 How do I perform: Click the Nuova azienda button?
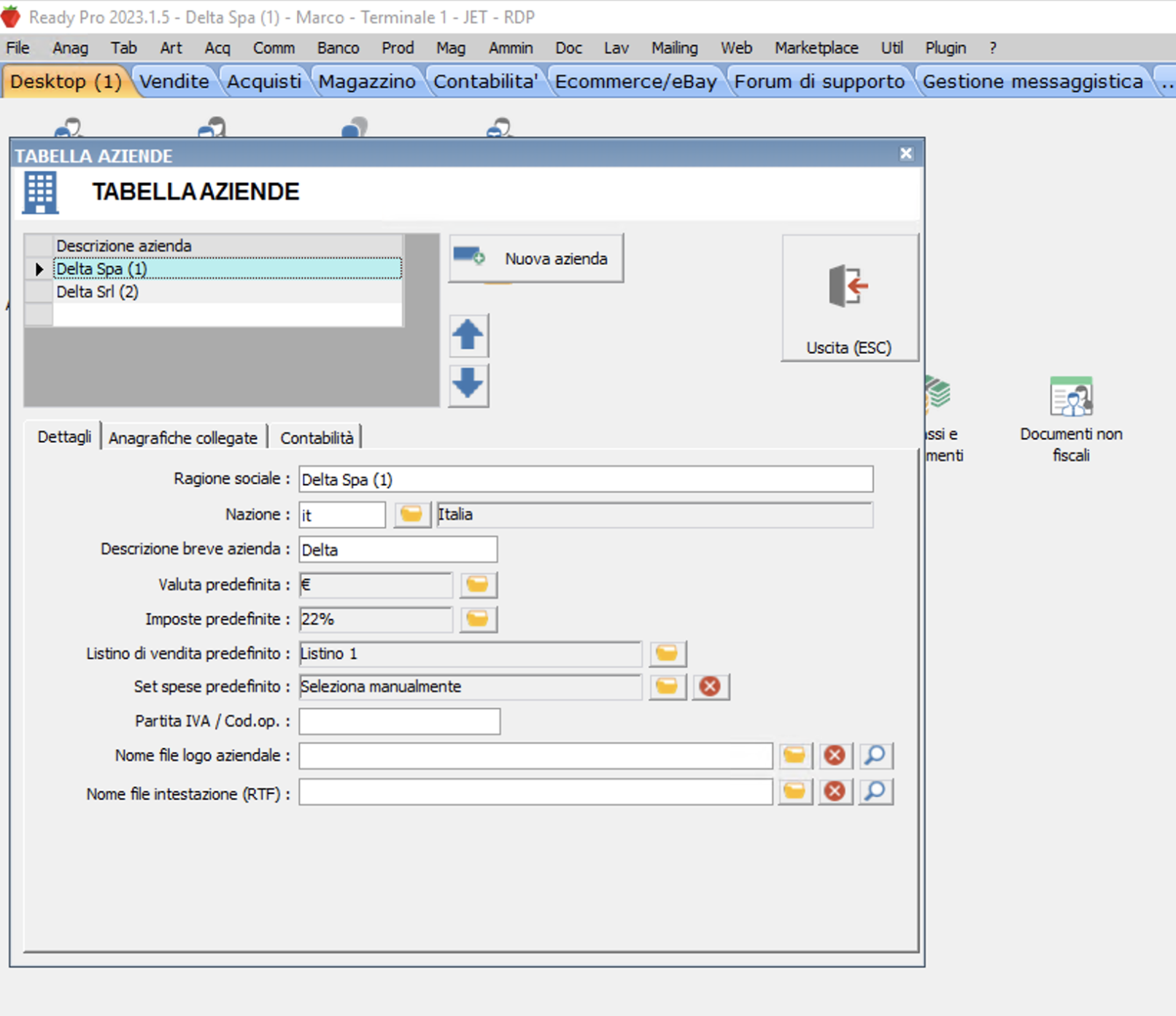(536, 258)
